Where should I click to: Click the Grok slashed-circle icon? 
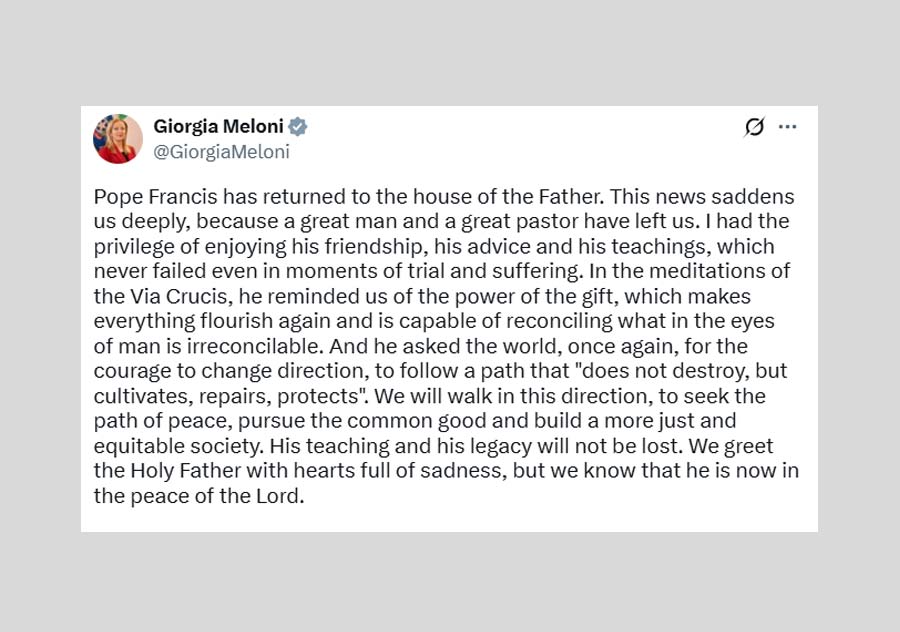(755, 127)
